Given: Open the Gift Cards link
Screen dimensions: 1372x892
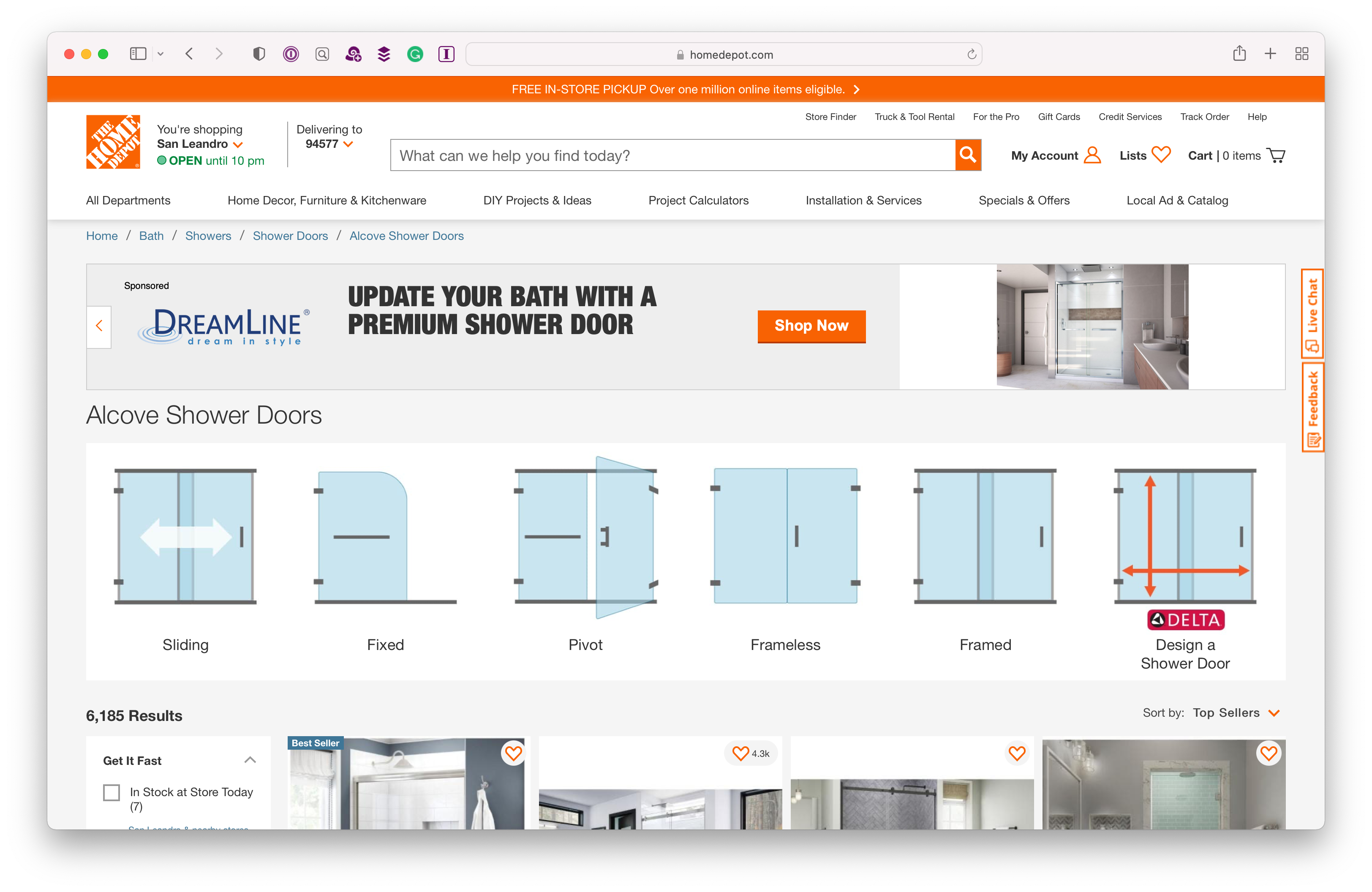Looking at the screenshot, I should [1059, 117].
